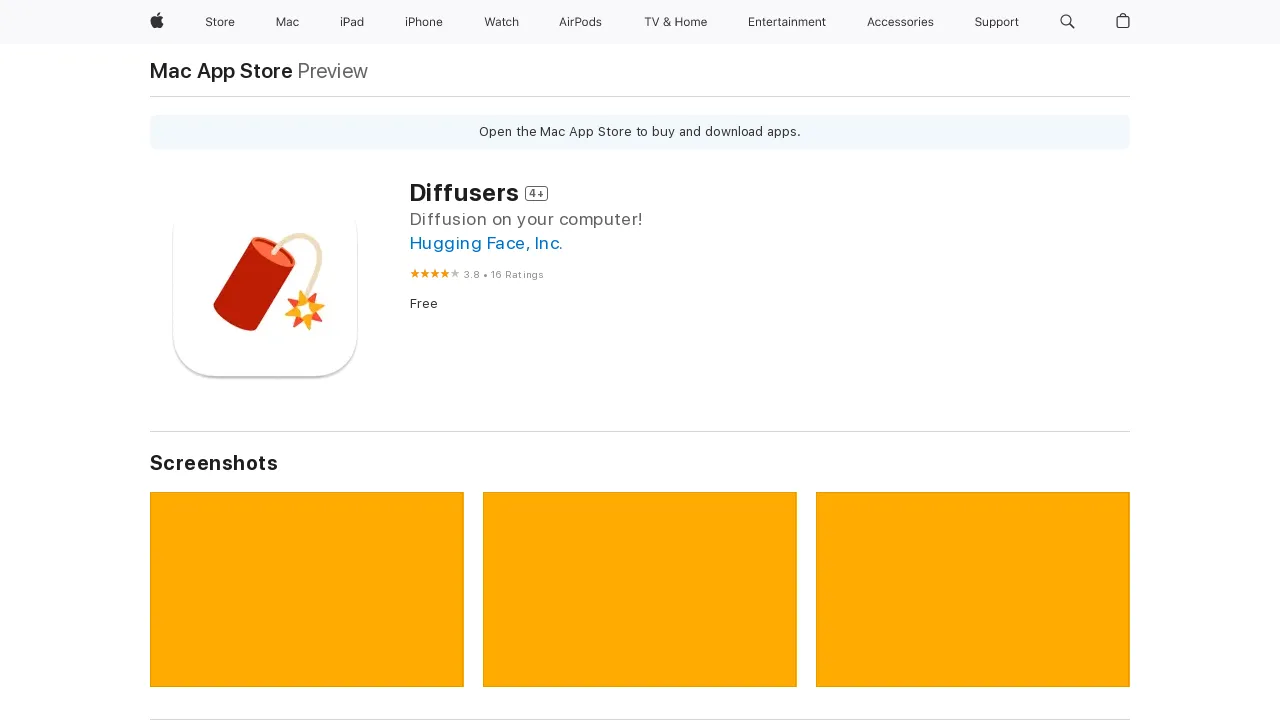Select the third screenshot thumbnail

[973, 590]
